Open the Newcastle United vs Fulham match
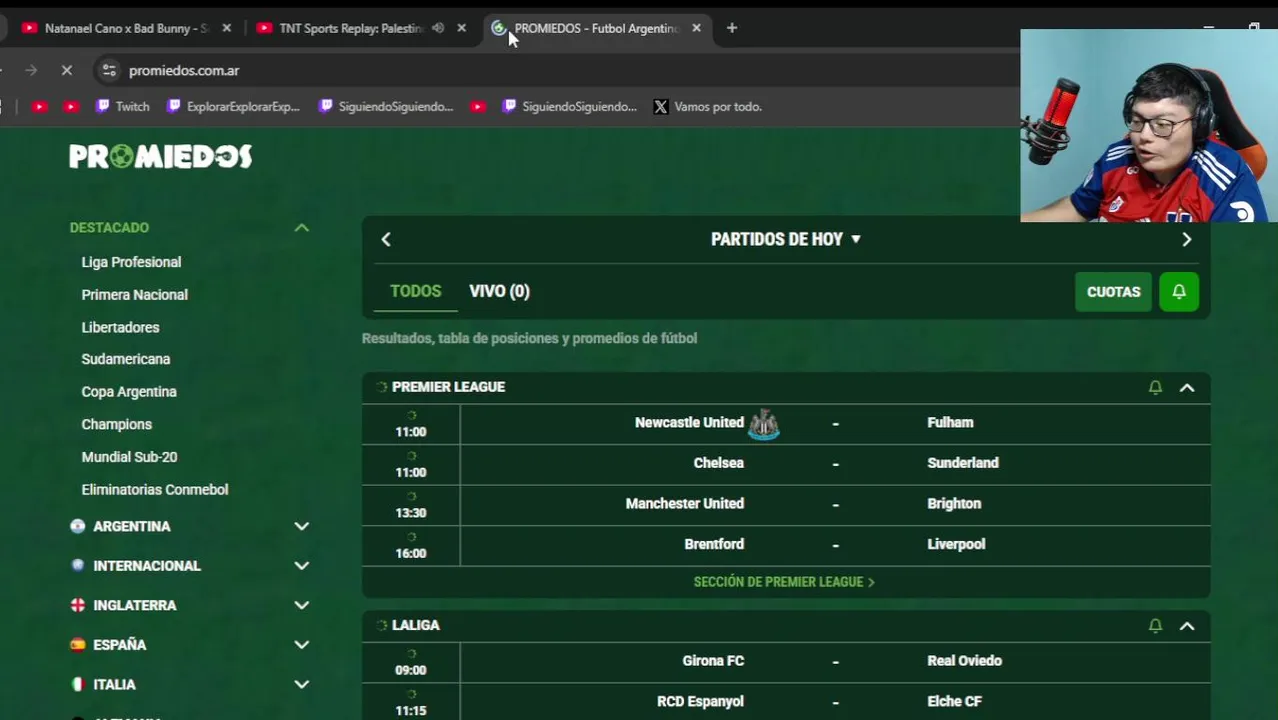Viewport: 1278px width, 720px height. (786, 423)
